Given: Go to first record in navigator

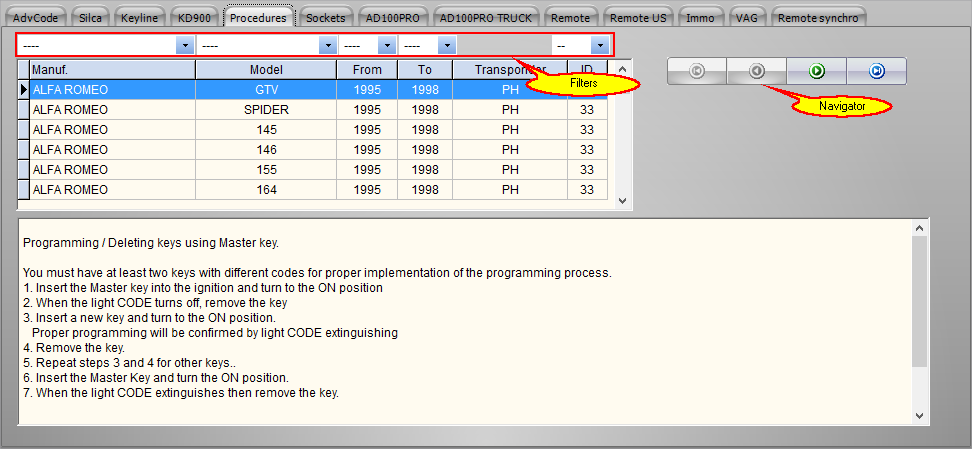Looking at the screenshot, I should [697, 71].
